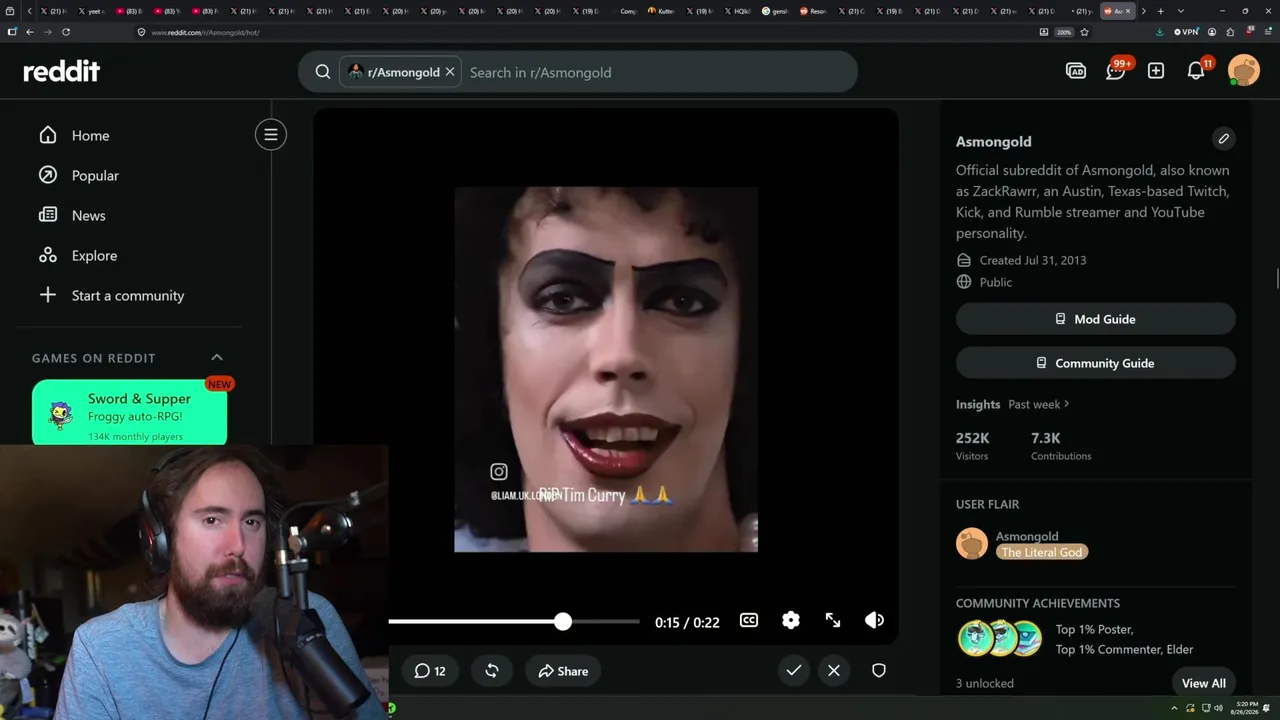Open moderator shield actions
Image resolution: width=1280 pixels, height=720 pixels.
879,671
